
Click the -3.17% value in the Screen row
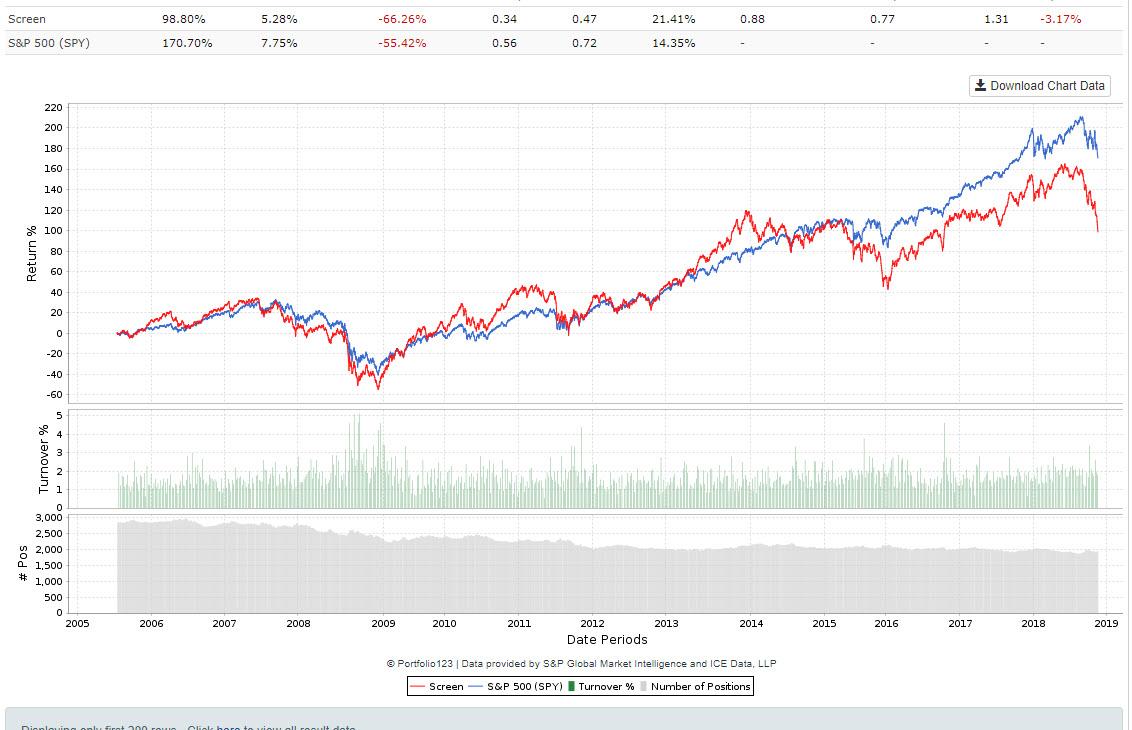[x=1061, y=19]
